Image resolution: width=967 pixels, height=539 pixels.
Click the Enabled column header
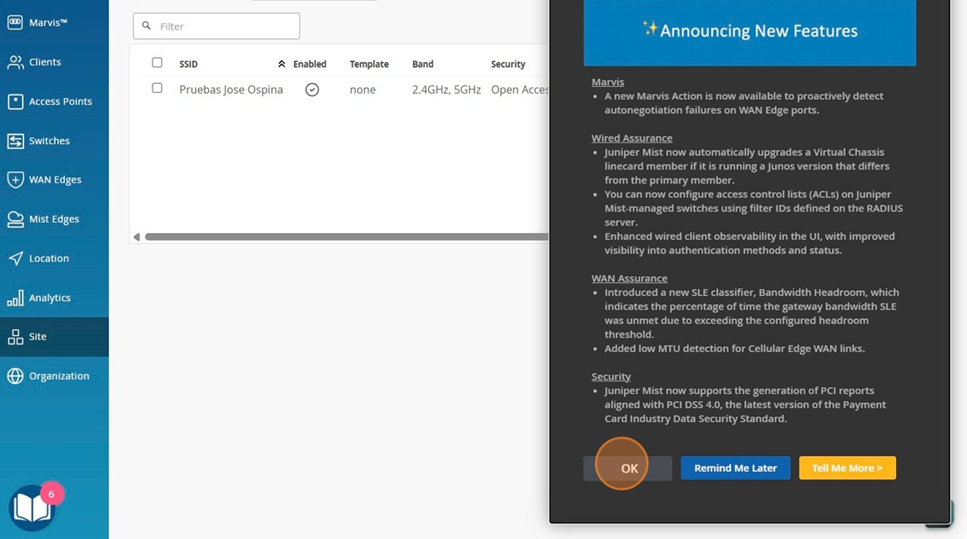pos(310,64)
